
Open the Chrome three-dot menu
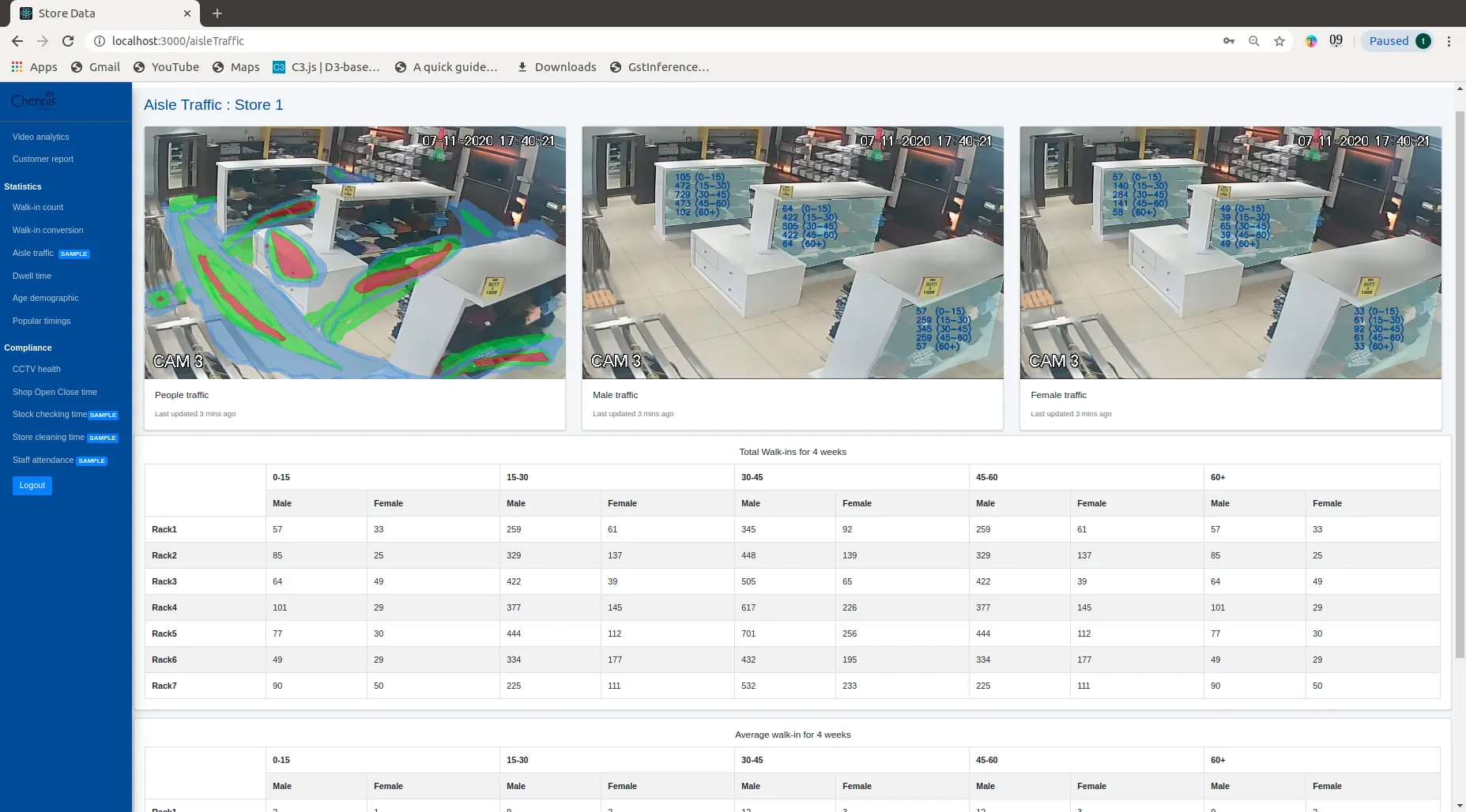click(1449, 40)
